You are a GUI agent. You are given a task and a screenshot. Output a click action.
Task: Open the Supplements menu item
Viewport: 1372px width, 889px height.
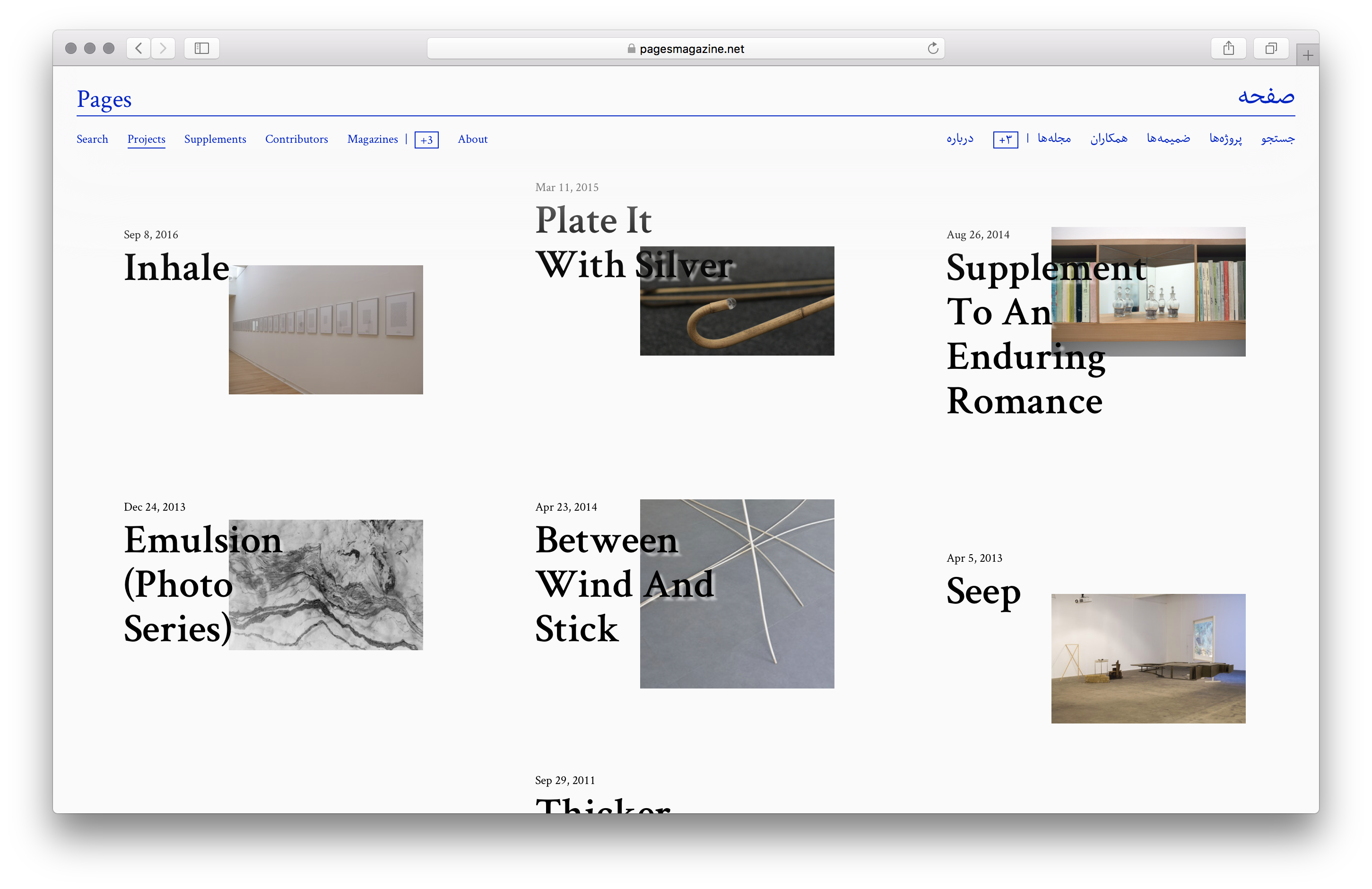click(x=215, y=139)
